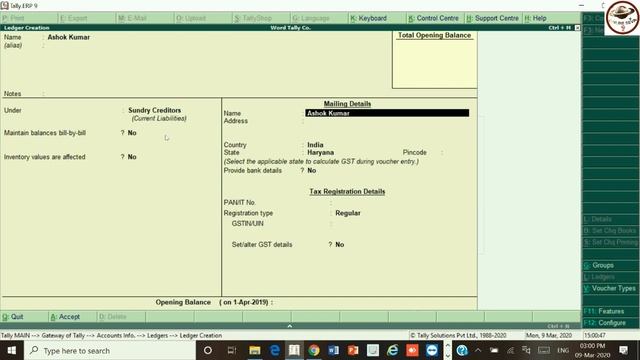This screenshot has width=640, height=360.
Task: Open touch keyboard tray icon
Action: coord(544,350)
